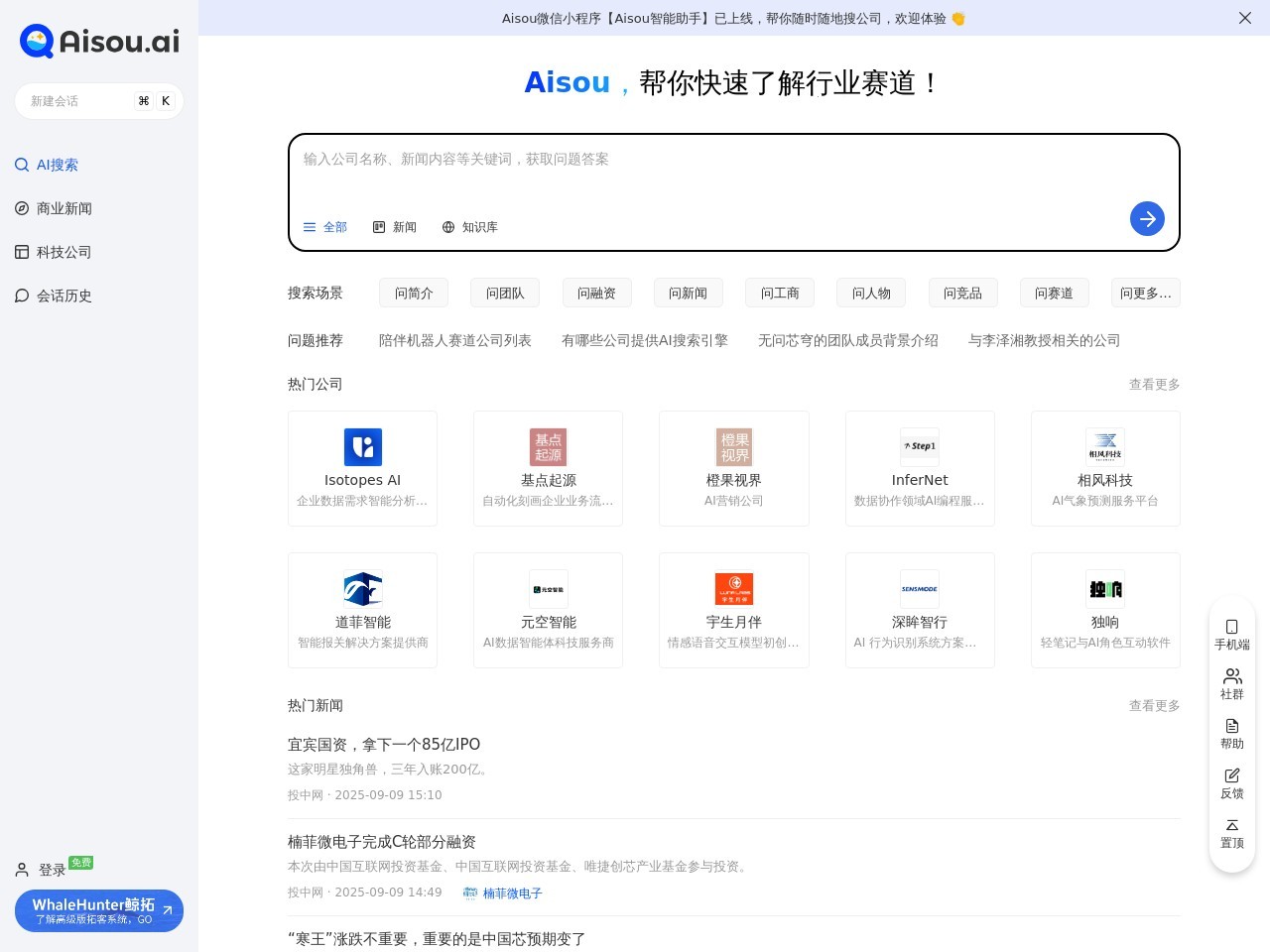Select suggestion 陪伴机器人赛道公司列表

pyautogui.click(x=455, y=340)
